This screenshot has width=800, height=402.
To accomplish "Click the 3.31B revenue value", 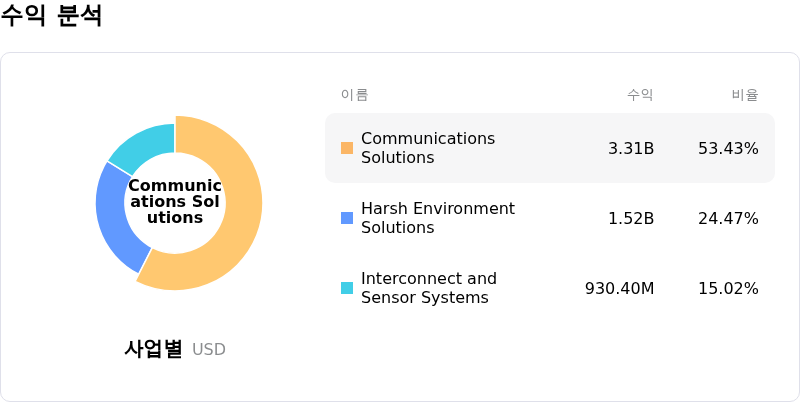I will (631, 148).
